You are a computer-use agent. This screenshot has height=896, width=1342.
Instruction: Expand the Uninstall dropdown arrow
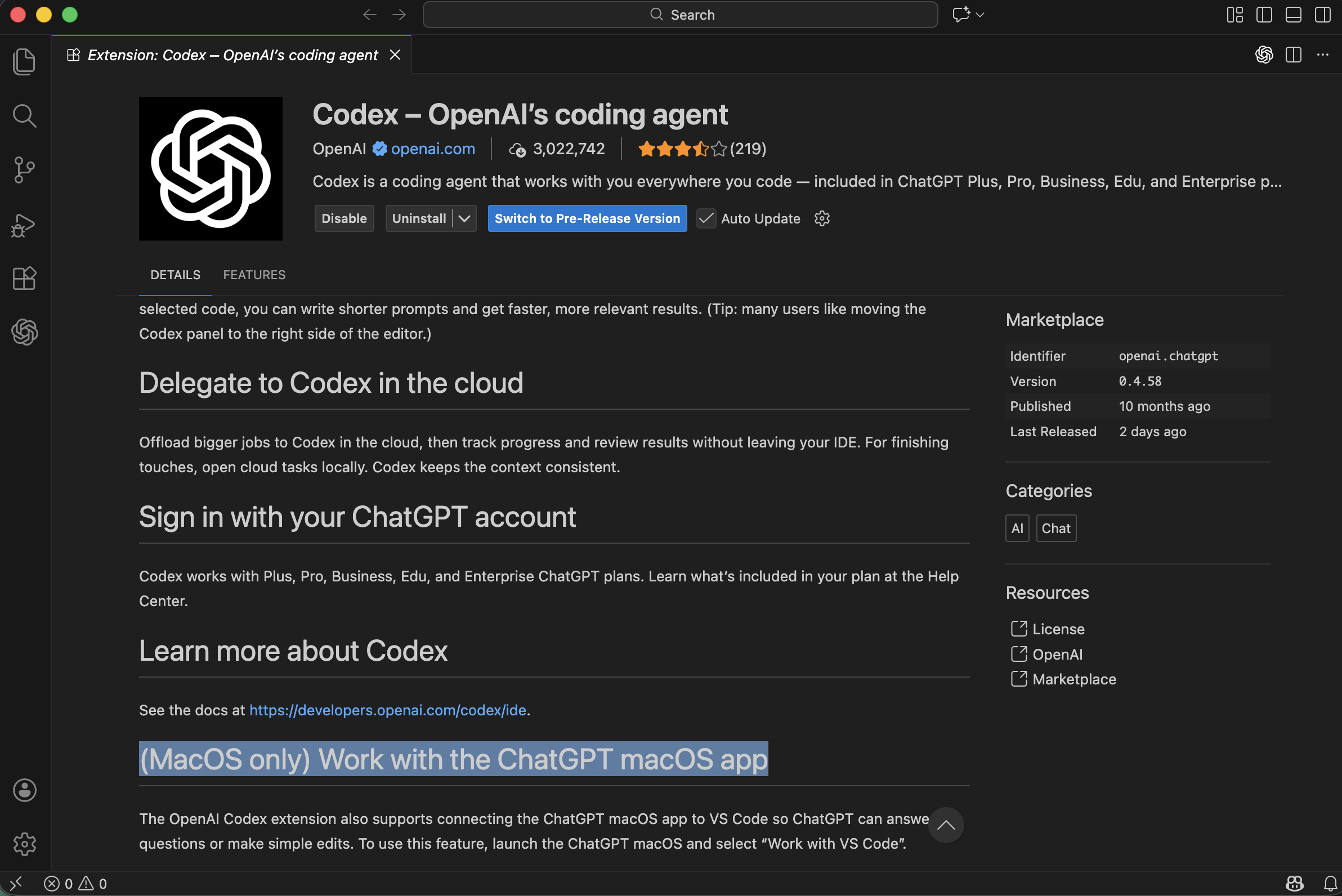coord(464,218)
